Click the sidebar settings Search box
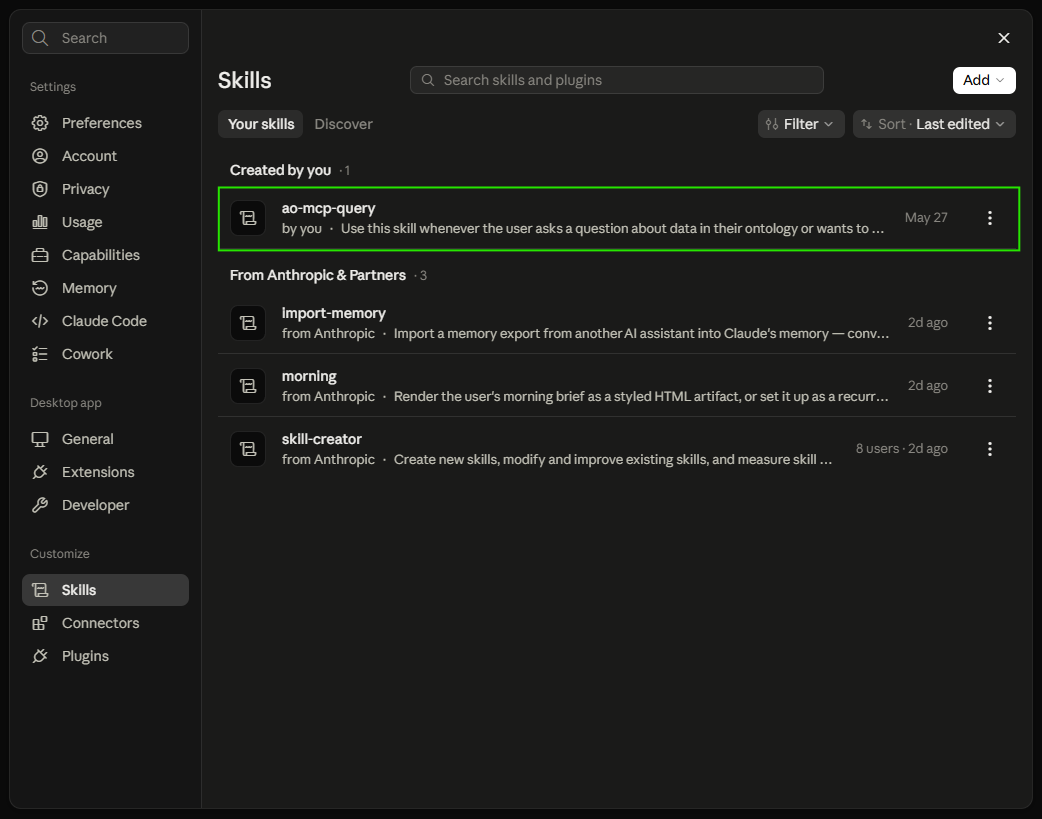Viewport: 1042px width, 819px height. pyautogui.click(x=105, y=38)
